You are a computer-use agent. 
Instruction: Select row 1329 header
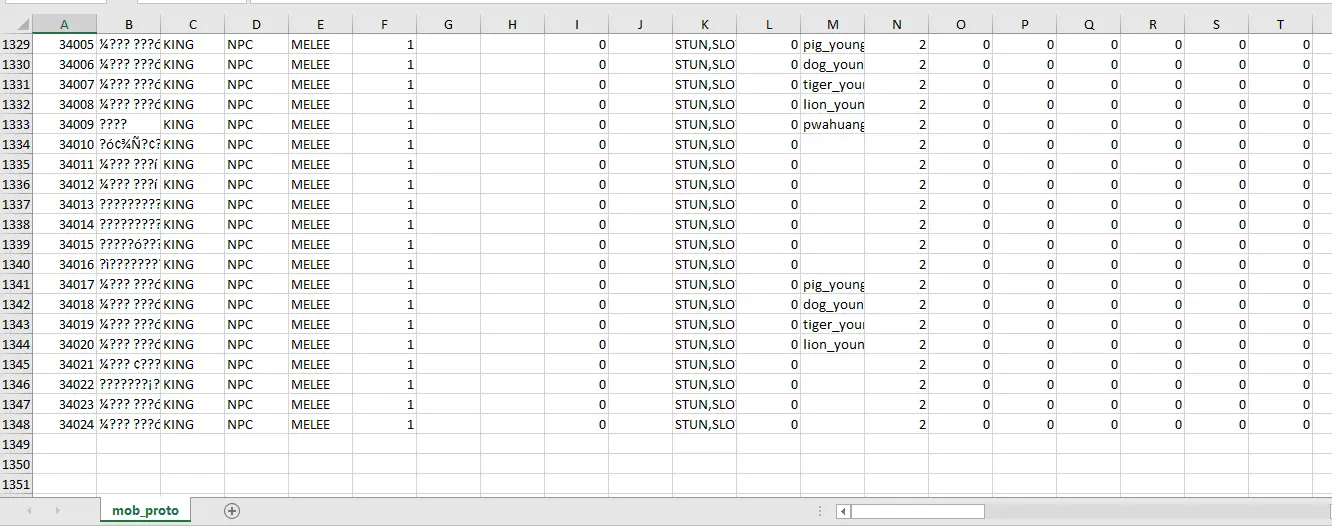[16, 44]
